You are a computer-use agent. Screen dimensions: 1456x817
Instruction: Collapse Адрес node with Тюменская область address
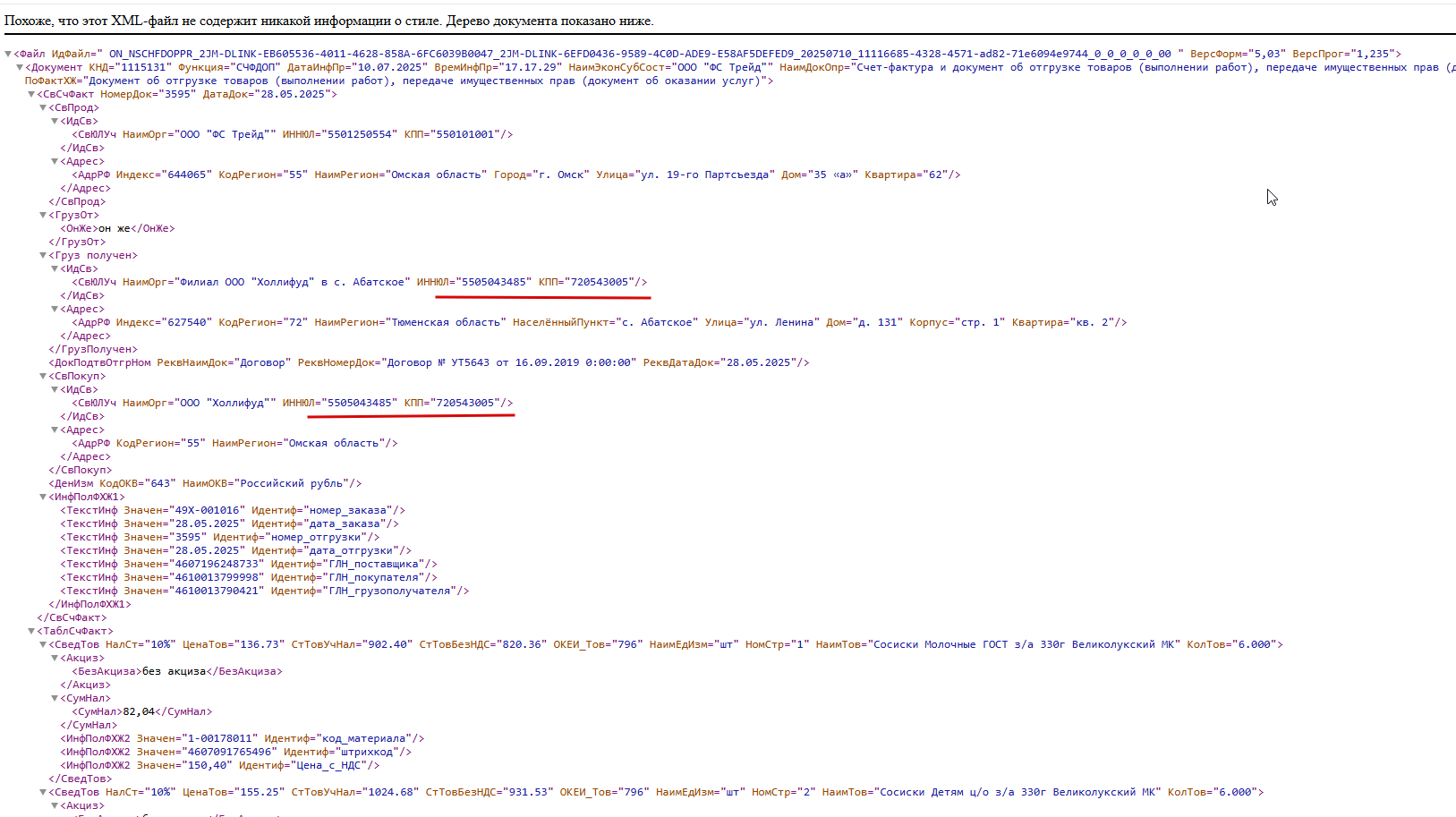click(55, 309)
